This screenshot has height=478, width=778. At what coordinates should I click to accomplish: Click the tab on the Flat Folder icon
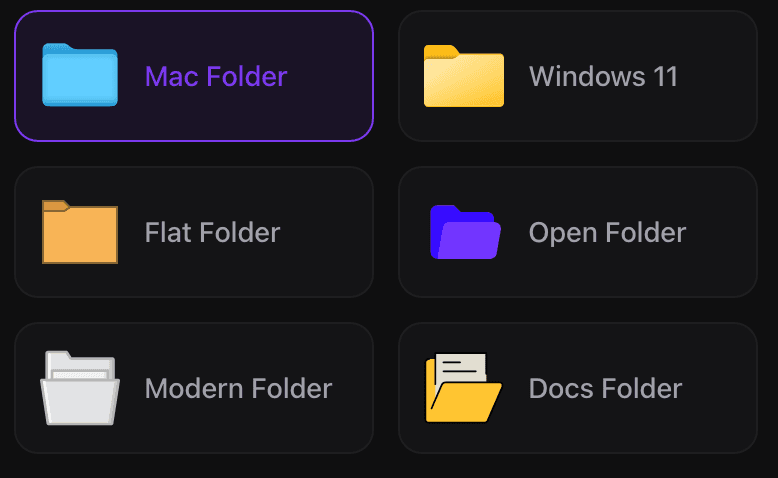[55, 206]
